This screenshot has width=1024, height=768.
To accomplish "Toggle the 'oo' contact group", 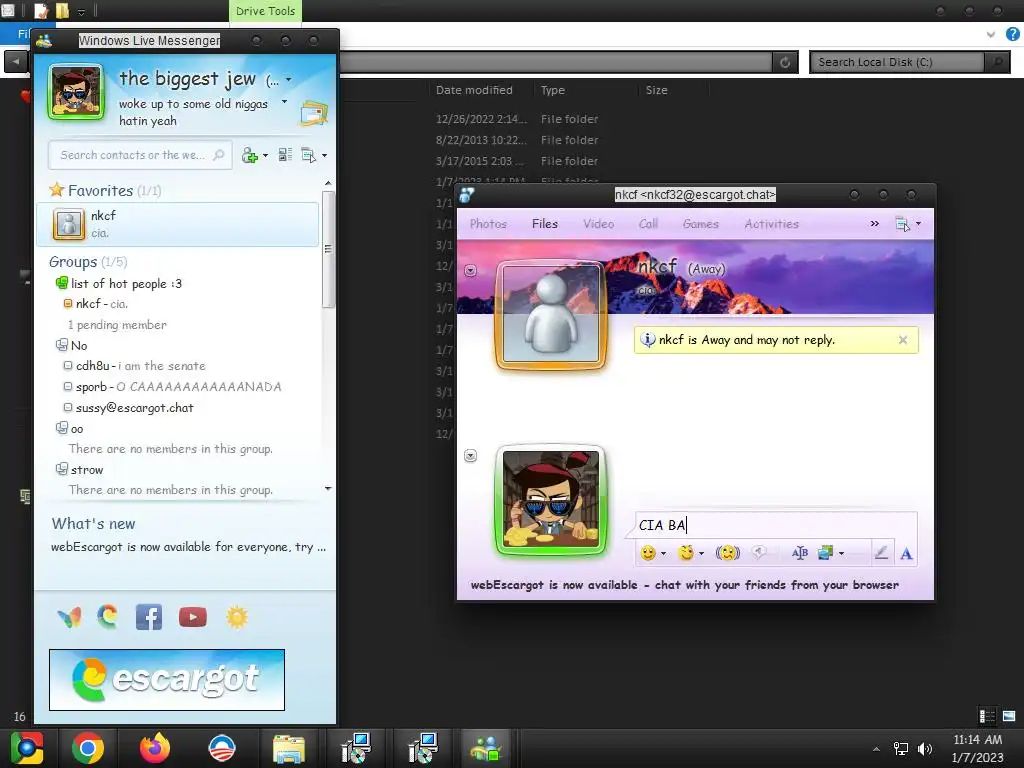I will [62, 428].
